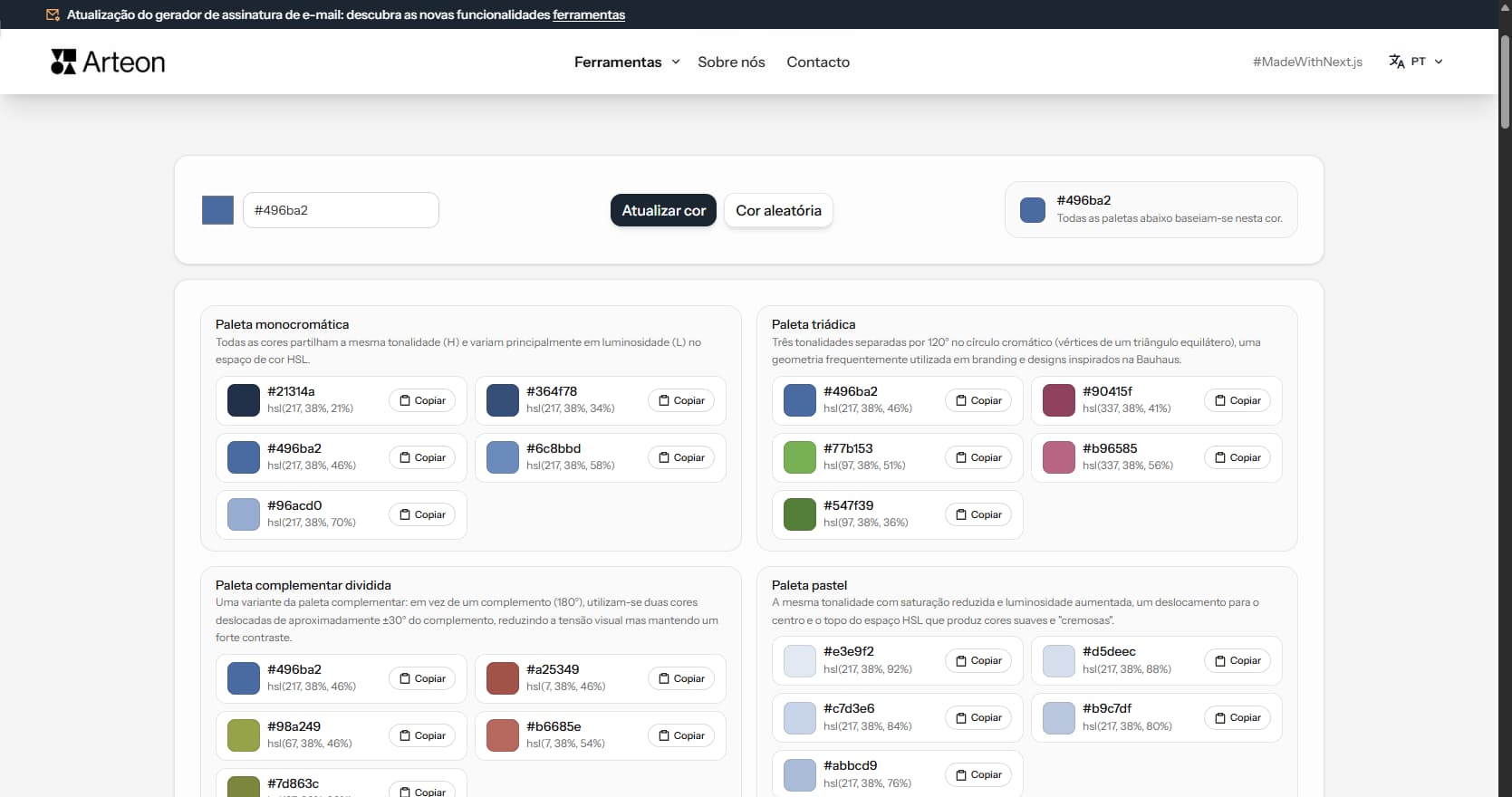The height and width of the screenshot is (797, 1512).
Task: Copy the #21314a monochromatic color
Action: point(423,400)
